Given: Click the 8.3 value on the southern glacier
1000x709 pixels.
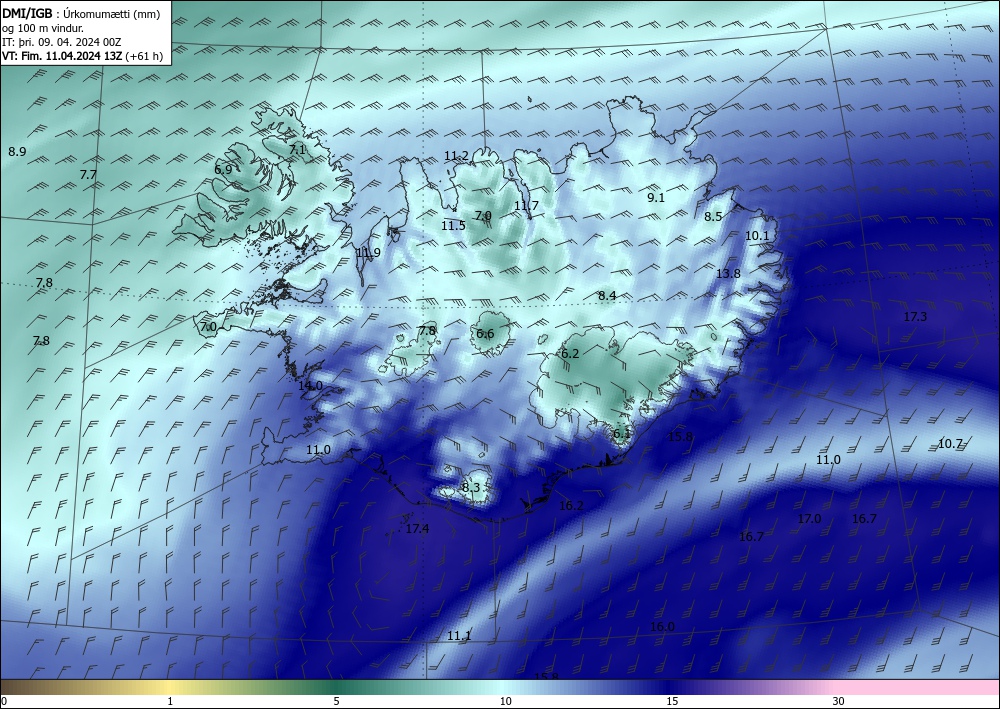Looking at the screenshot, I should [471, 488].
